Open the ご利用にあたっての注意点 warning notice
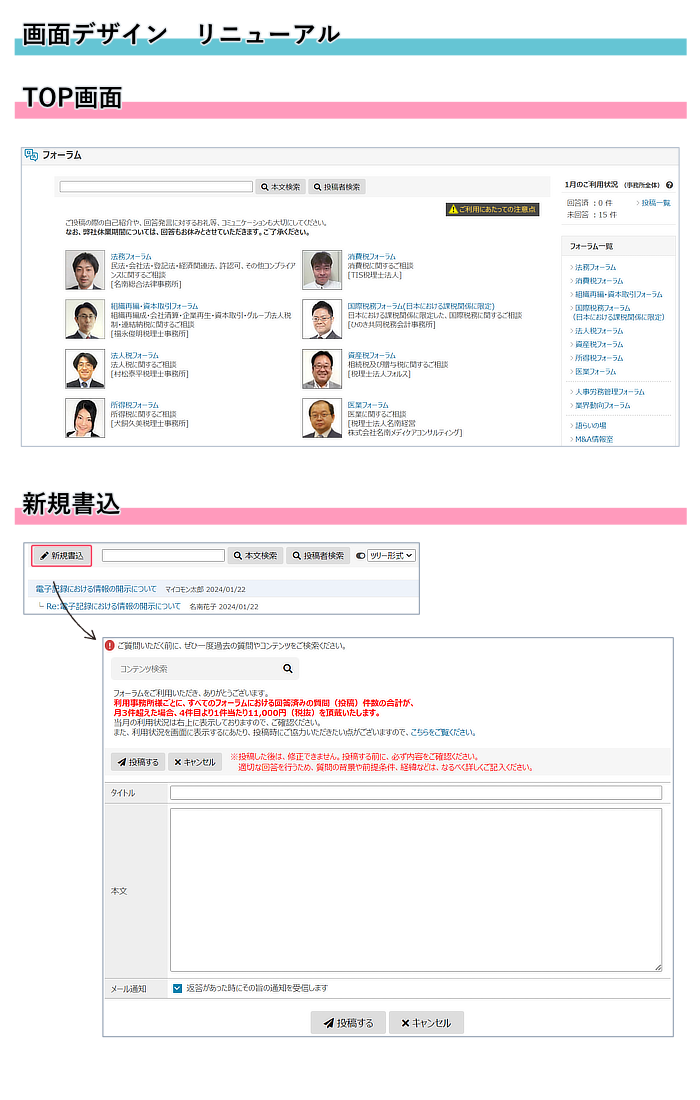This screenshot has height=1100, width=700. point(492,209)
